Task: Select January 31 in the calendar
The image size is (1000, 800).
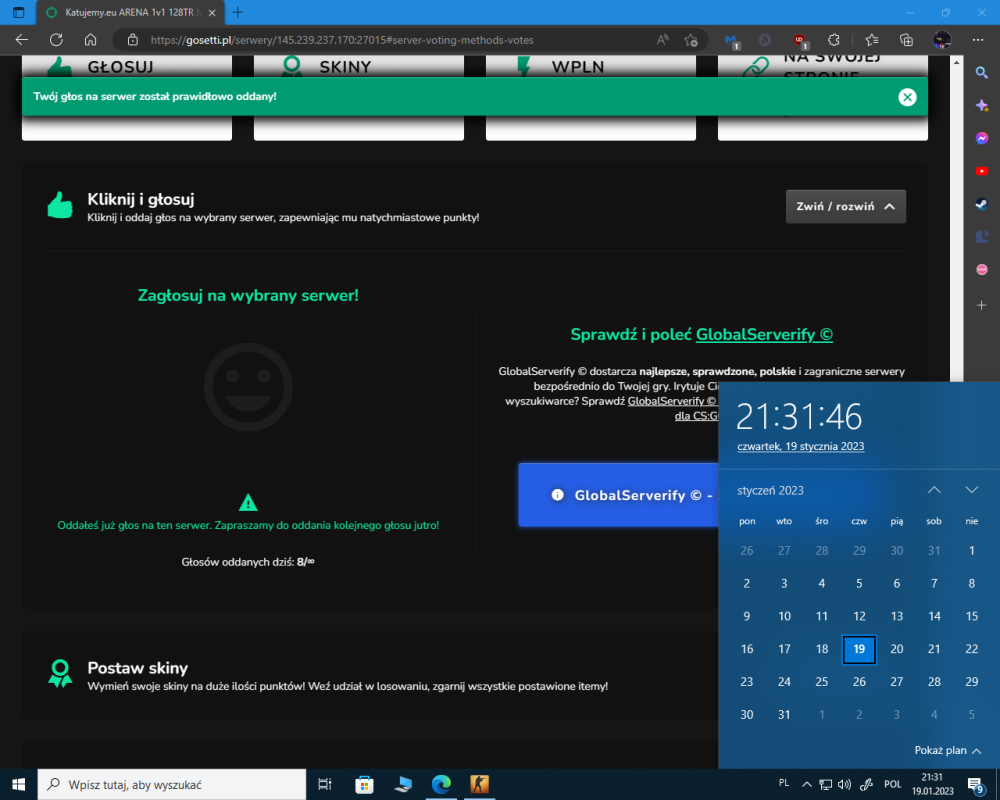Action: pos(784,715)
